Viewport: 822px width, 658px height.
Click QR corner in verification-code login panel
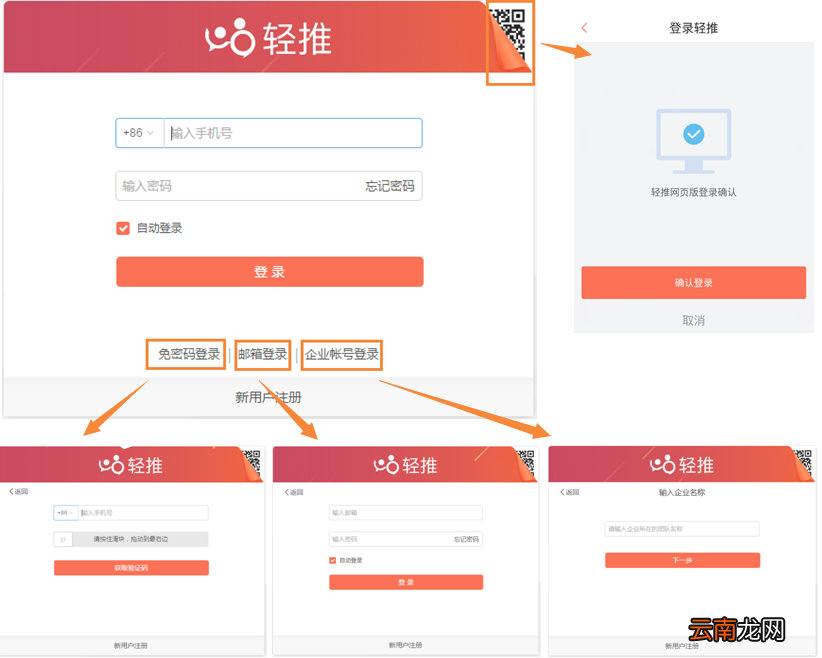click(252, 465)
